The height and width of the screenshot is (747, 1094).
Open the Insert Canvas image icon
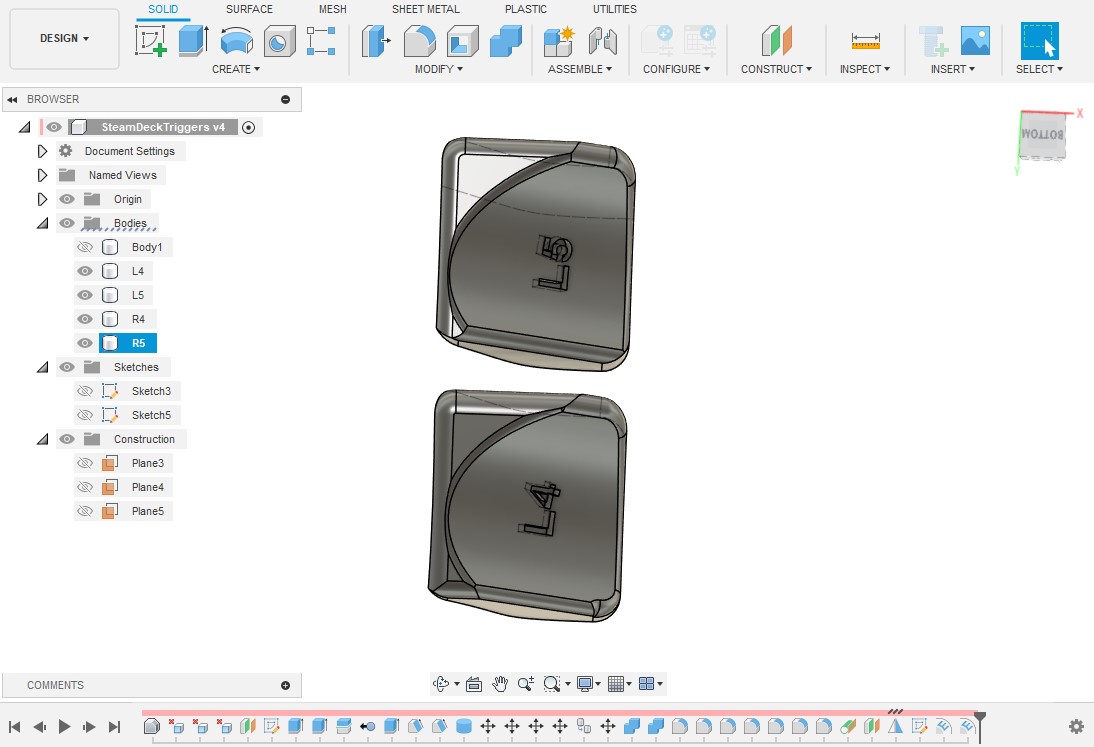click(975, 41)
